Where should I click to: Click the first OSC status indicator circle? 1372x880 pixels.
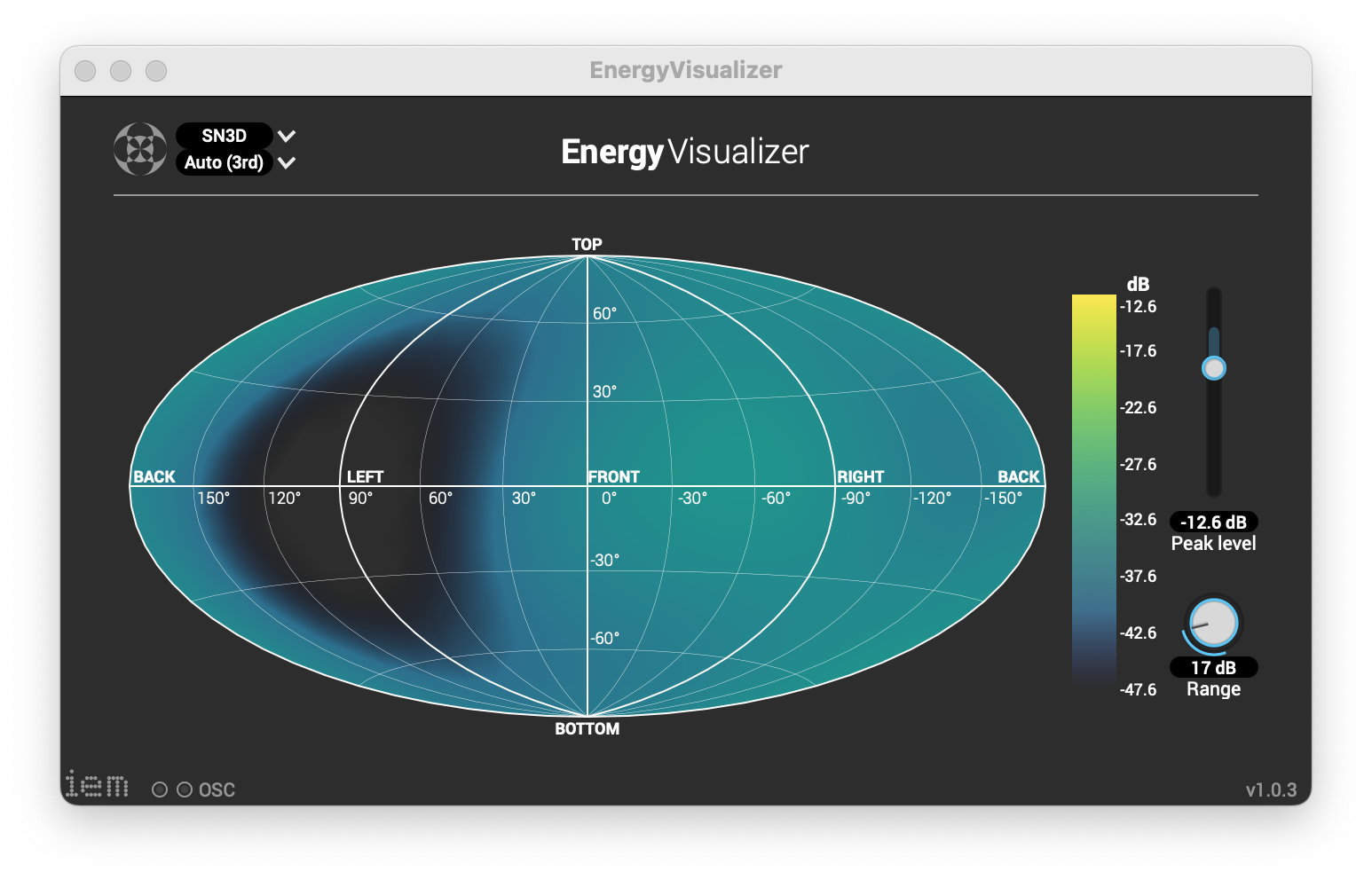pyautogui.click(x=160, y=790)
